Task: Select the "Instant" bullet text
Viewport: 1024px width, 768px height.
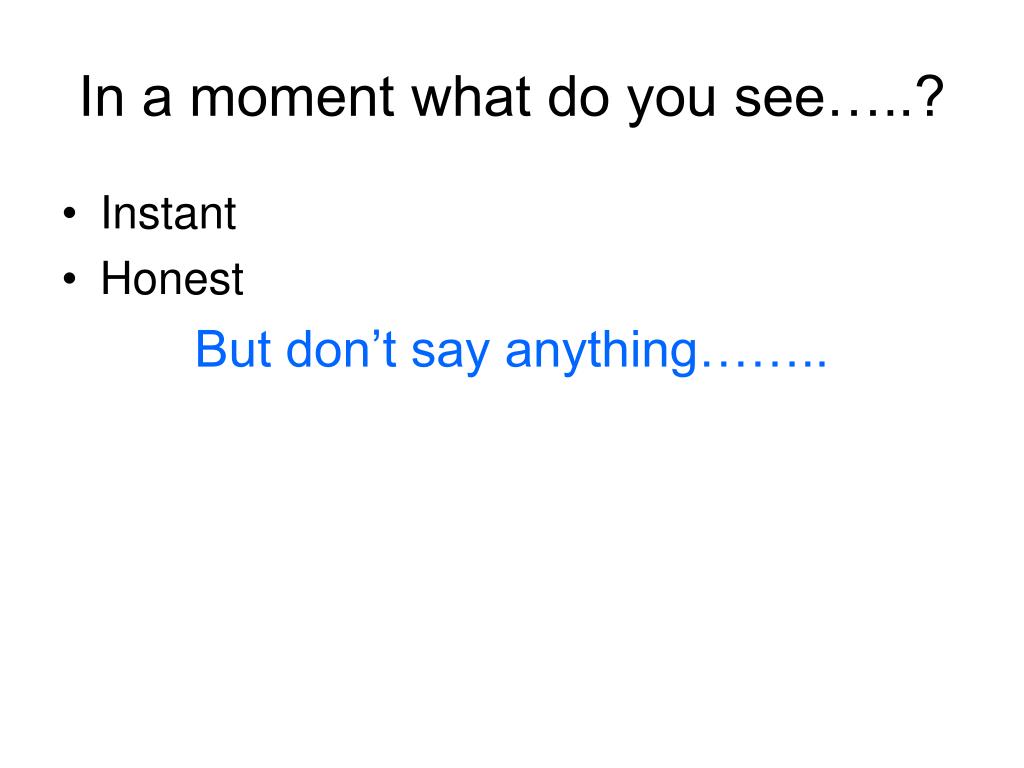Action: (x=168, y=213)
